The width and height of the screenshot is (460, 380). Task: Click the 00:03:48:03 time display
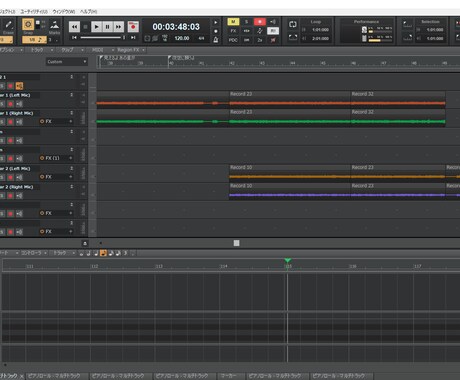click(x=176, y=27)
